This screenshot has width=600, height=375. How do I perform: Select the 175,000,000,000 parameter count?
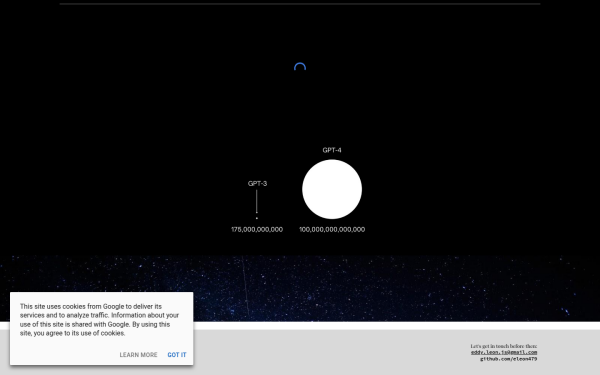[257, 229]
